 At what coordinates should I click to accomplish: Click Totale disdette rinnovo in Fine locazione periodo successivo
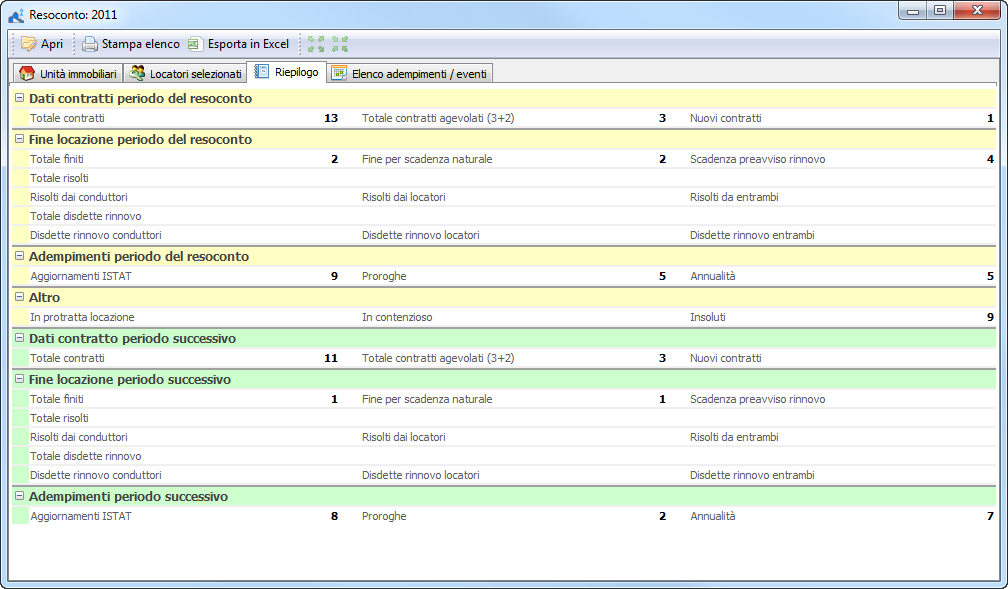click(x=86, y=456)
